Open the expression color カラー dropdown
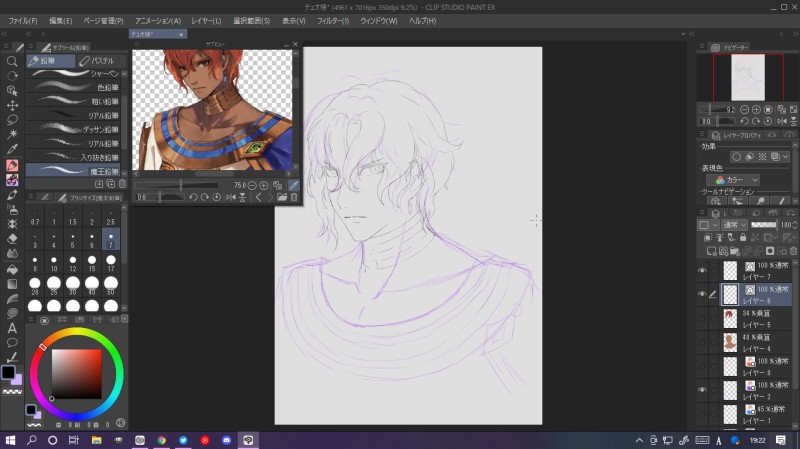Image resolution: width=800 pixels, height=449 pixels. [733, 180]
